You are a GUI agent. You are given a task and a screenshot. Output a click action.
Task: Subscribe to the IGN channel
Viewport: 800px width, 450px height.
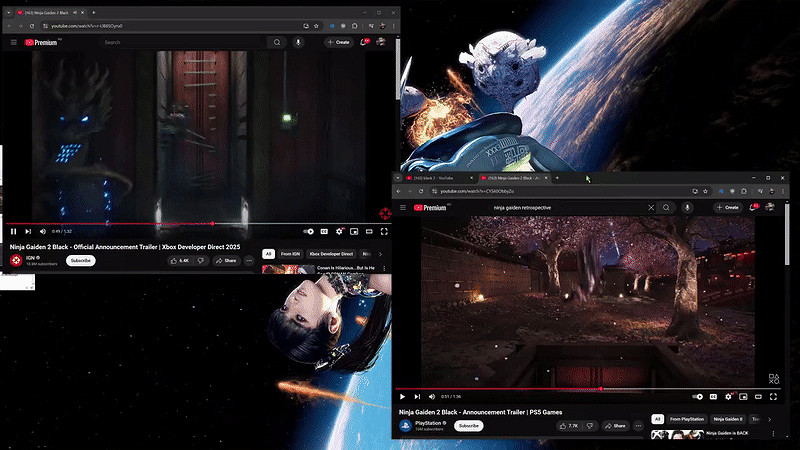pos(81,260)
